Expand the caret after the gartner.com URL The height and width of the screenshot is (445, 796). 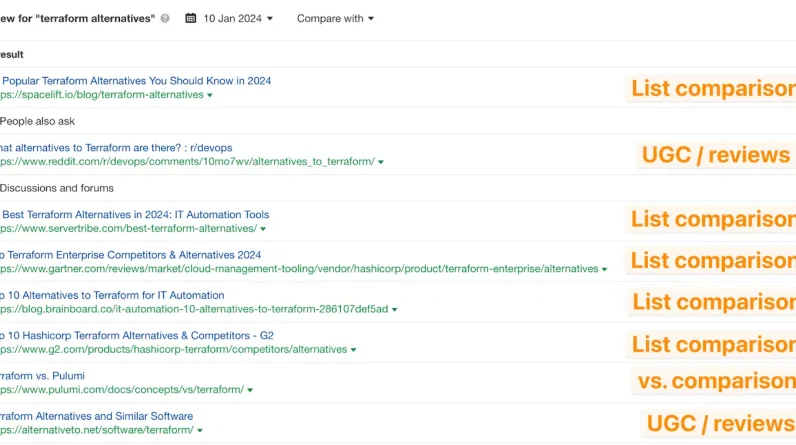604,270
